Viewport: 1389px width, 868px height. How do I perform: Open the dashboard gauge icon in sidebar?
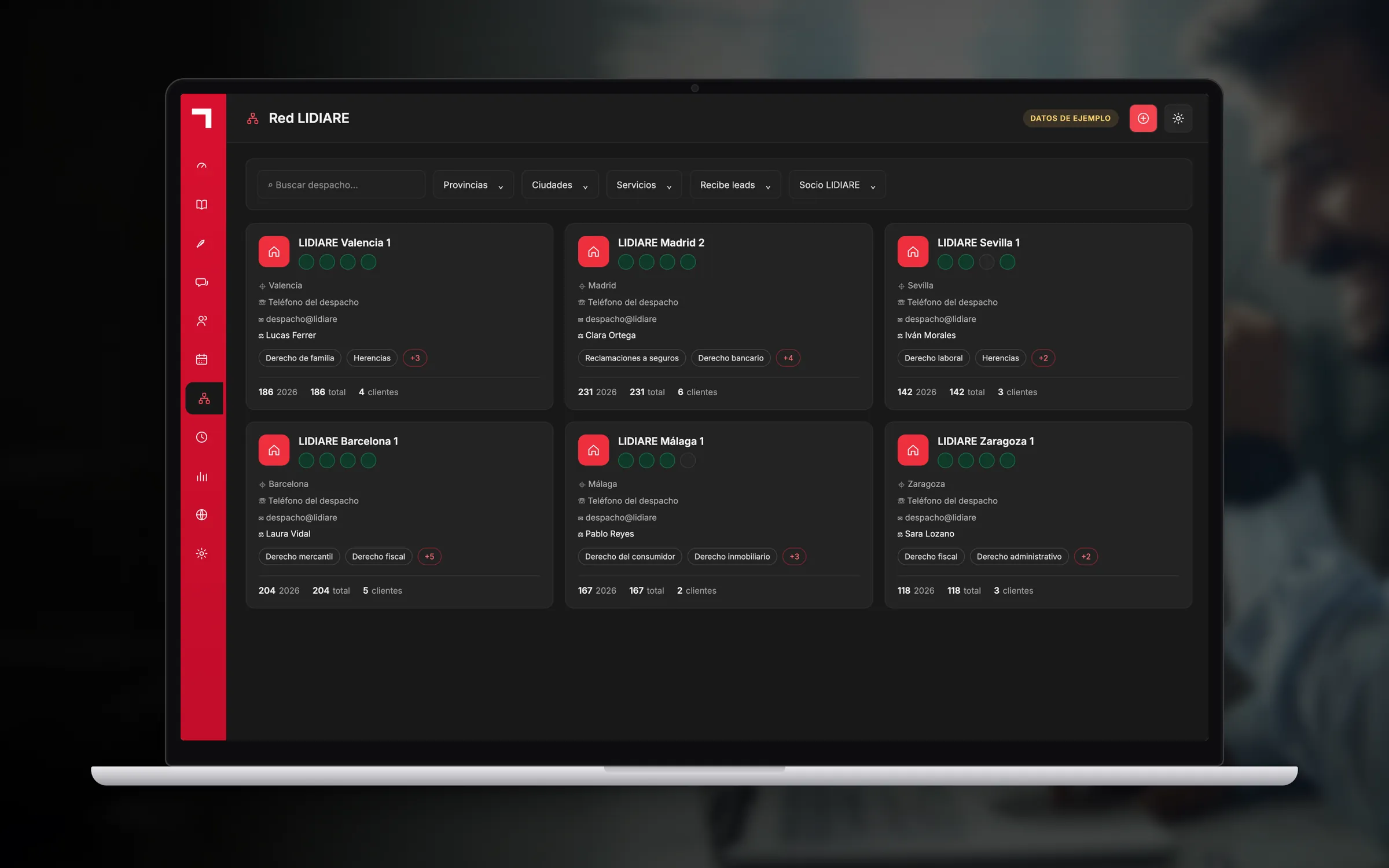click(x=201, y=166)
